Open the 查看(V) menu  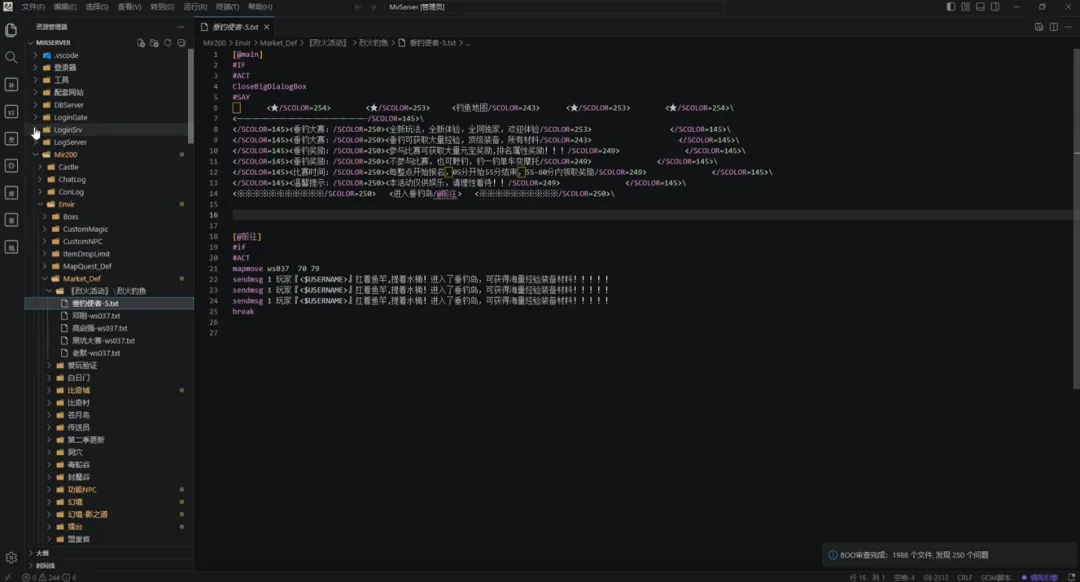pos(129,7)
